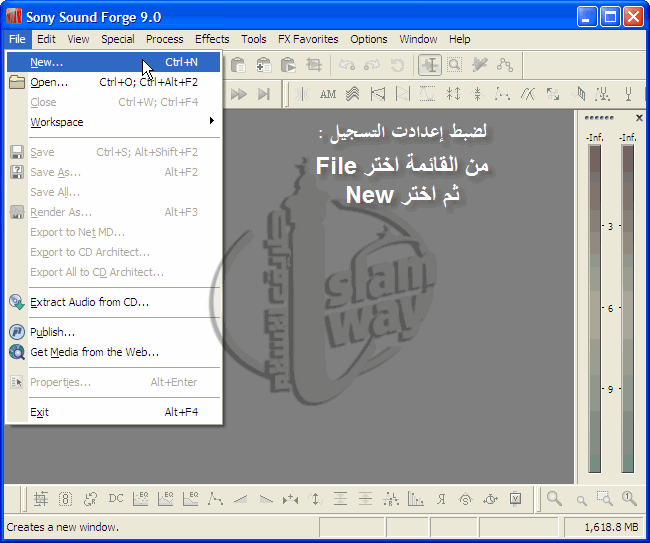Click the large Zoom In magnifier icon
Screen dimensions: 650x543
click(x=554, y=499)
